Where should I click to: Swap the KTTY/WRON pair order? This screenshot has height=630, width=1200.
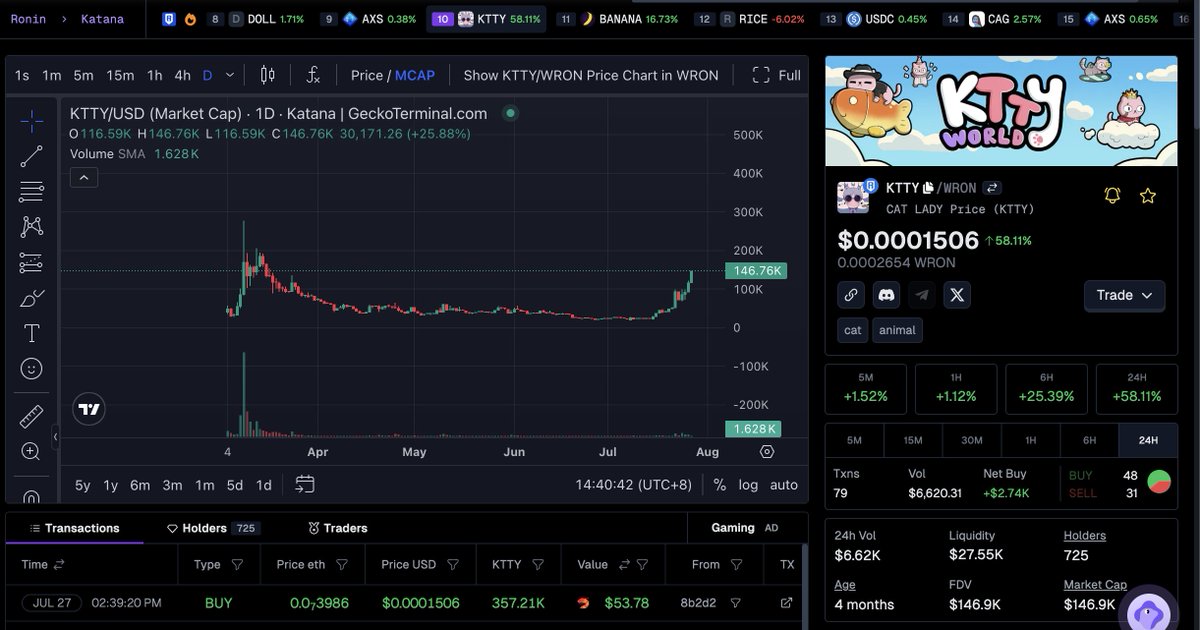(x=993, y=187)
